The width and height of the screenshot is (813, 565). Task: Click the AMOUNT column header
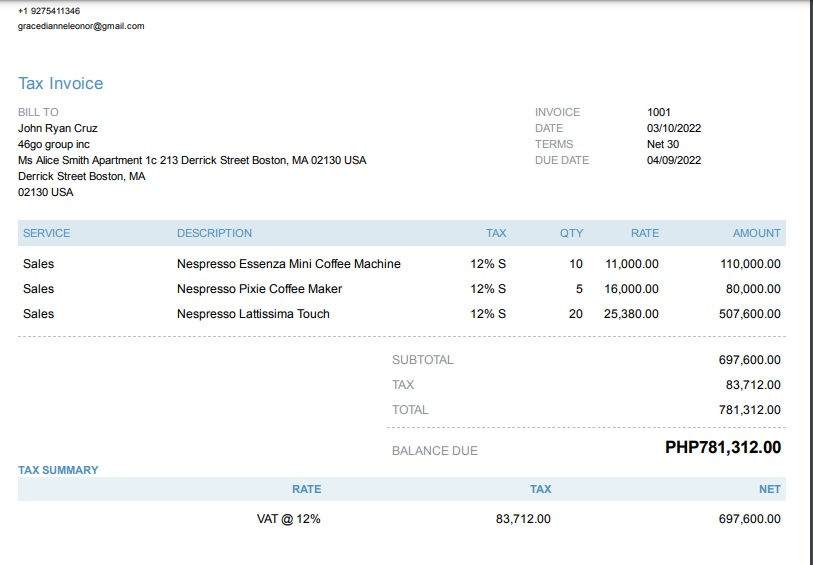click(756, 233)
